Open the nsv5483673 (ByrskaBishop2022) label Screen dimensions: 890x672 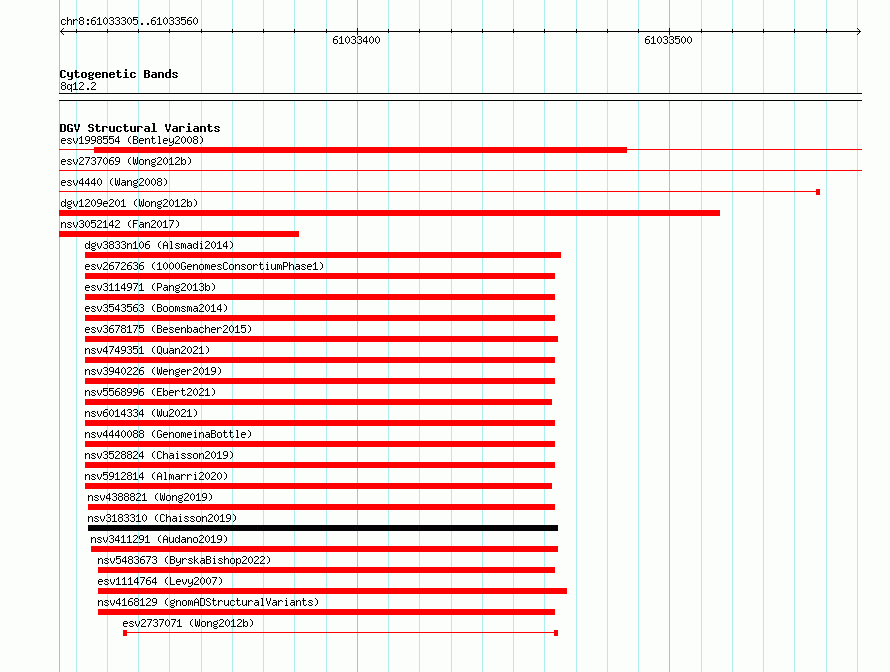click(x=184, y=560)
